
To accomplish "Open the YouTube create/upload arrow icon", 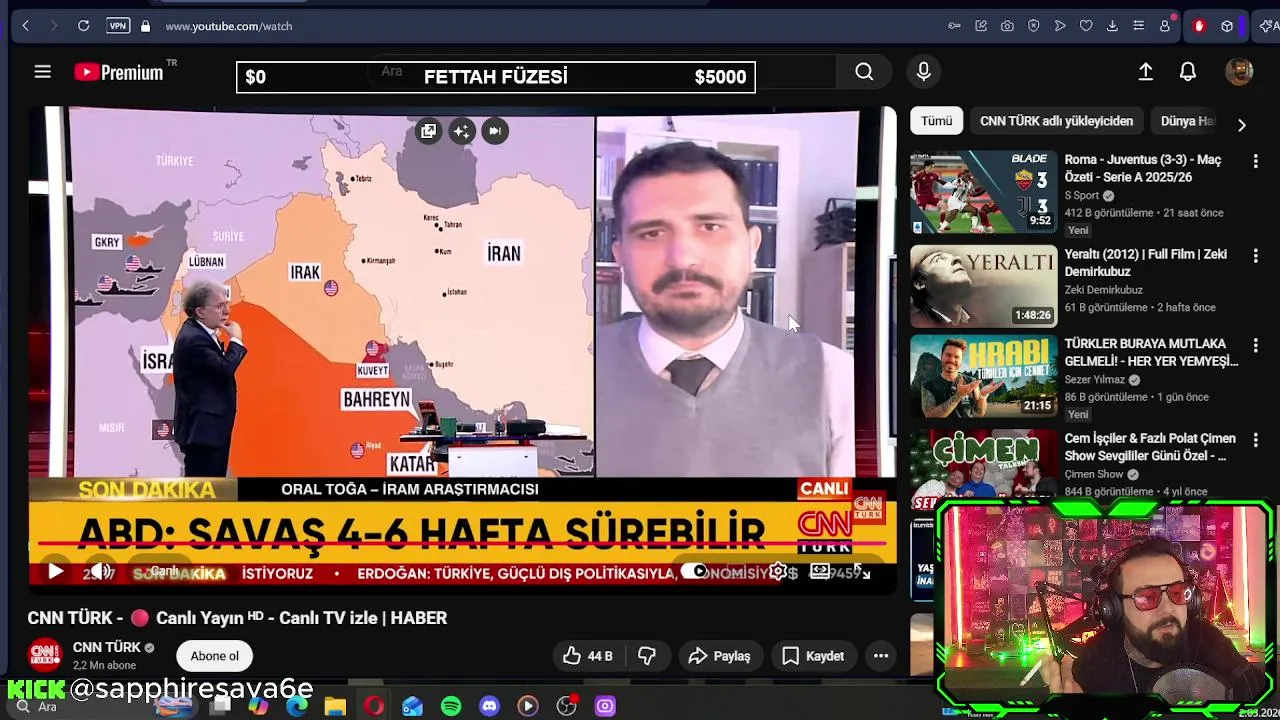I will click(x=1146, y=72).
